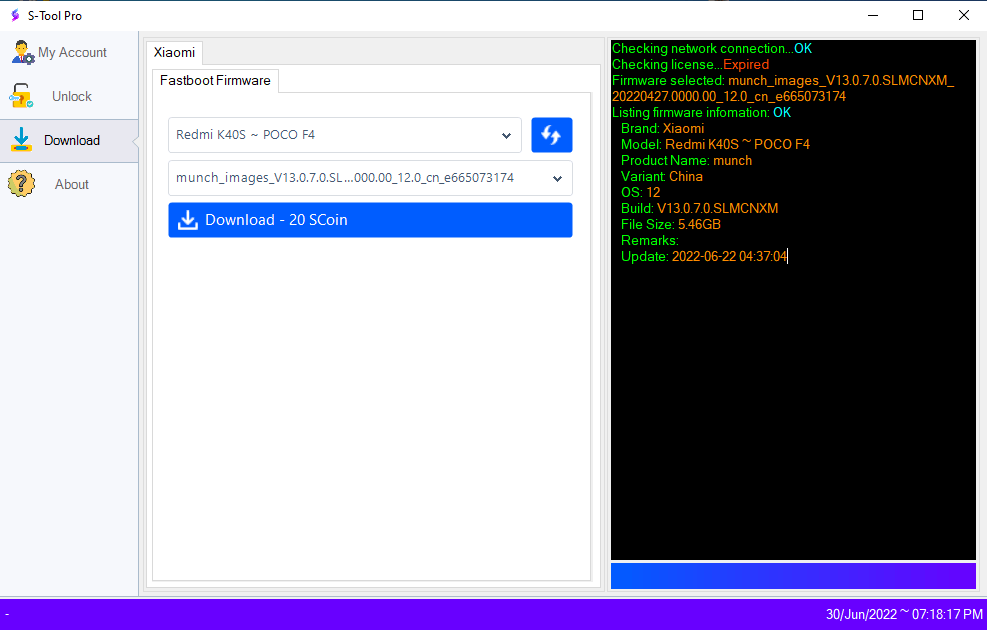Image resolution: width=987 pixels, height=630 pixels.
Task: Click the blue progress bar under log
Action: [x=793, y=576]
